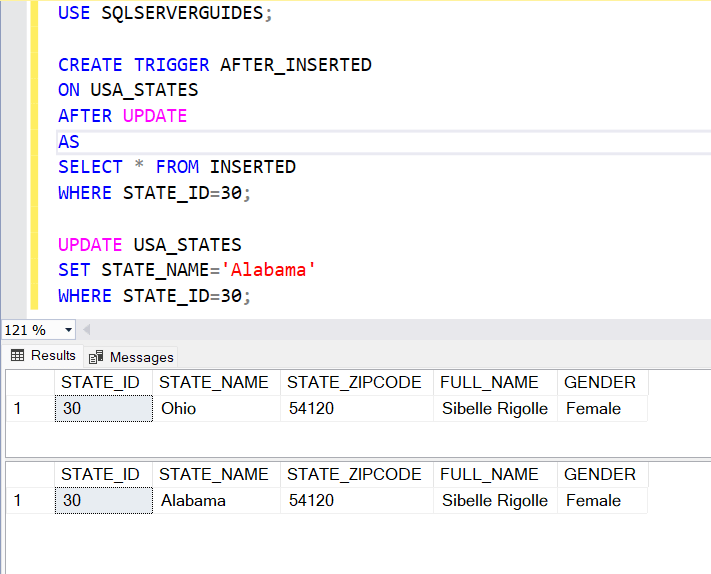Image resolution: width=711 pixels, height=574 pixels.
Task: Select row number 1 in second grid
Action: [x=30, y=501]
